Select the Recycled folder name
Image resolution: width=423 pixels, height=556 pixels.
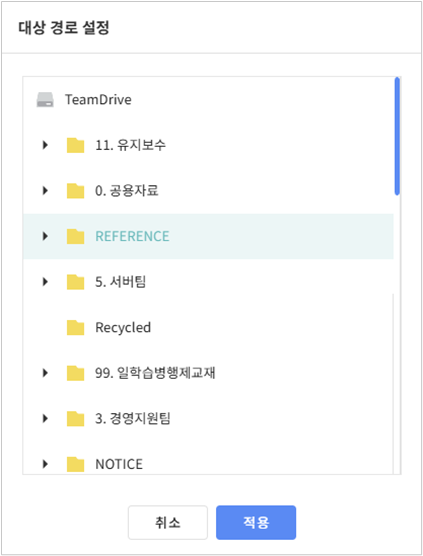tap(123, 328)
